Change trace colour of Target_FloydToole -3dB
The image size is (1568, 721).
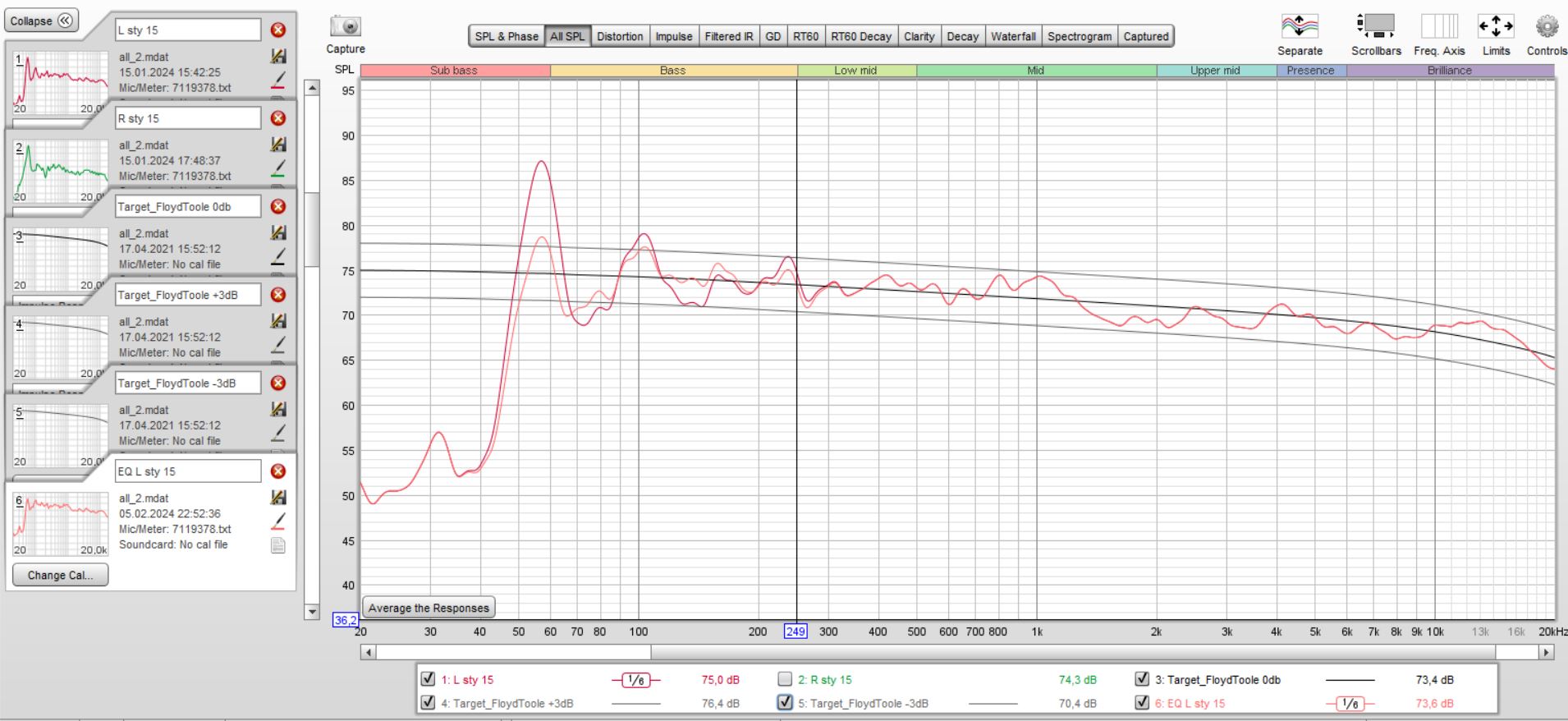point(278,433)
